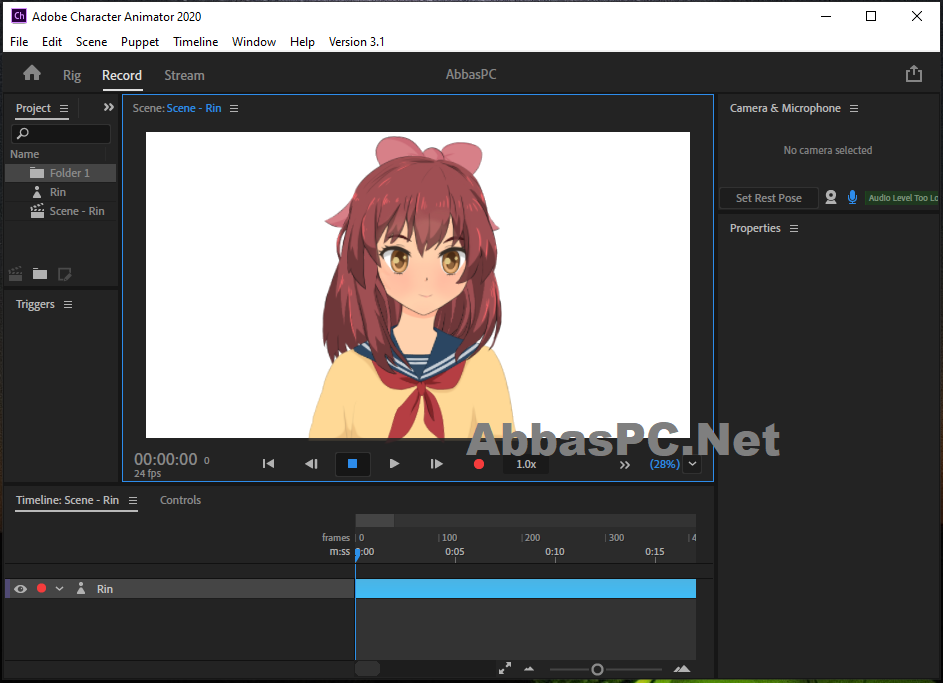
Task: Click the timeline horizontal scrollbar thumb
Action: coord(367,669)
